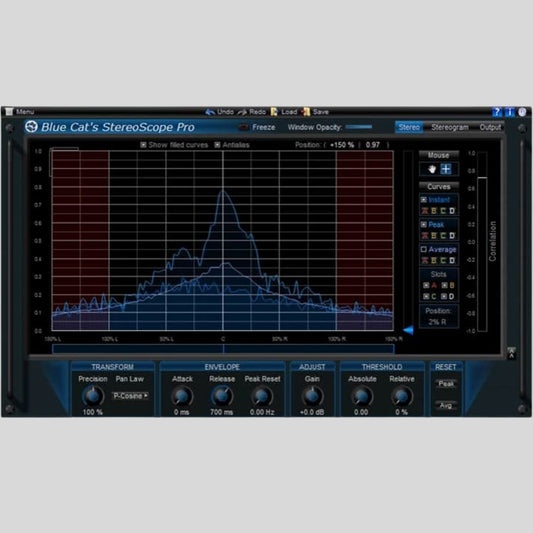Click slot D icon under Peak
The height and width of the screenshot is (533, 533).
point(452,236)
